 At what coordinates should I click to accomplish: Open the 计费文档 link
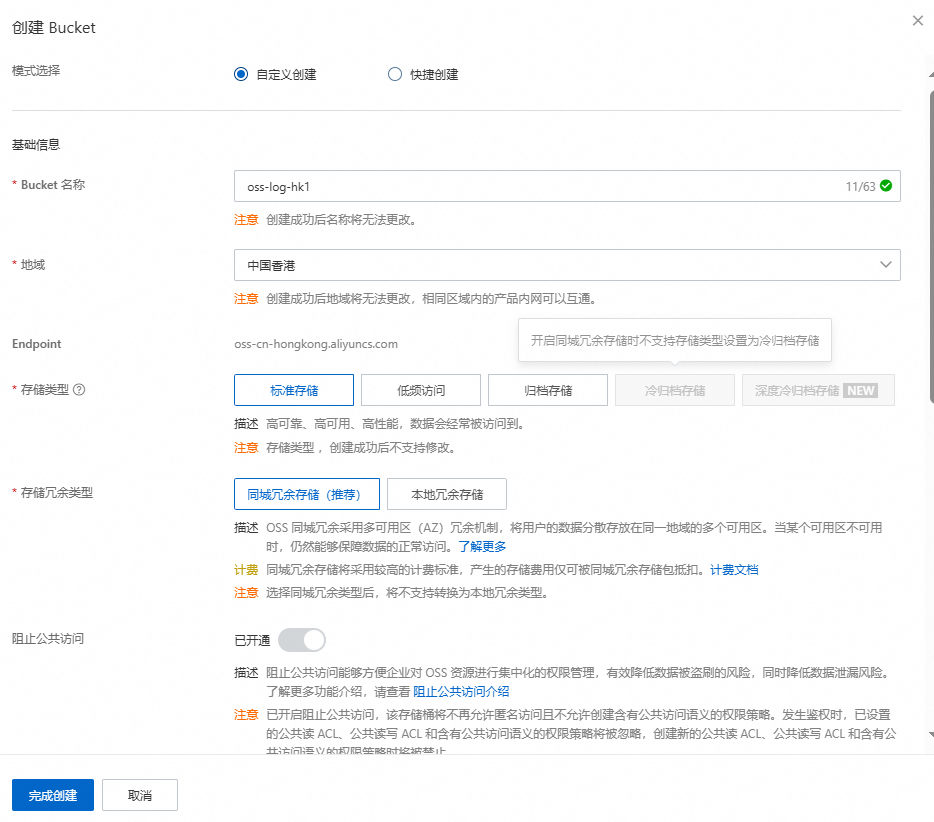tap(734, 570)
